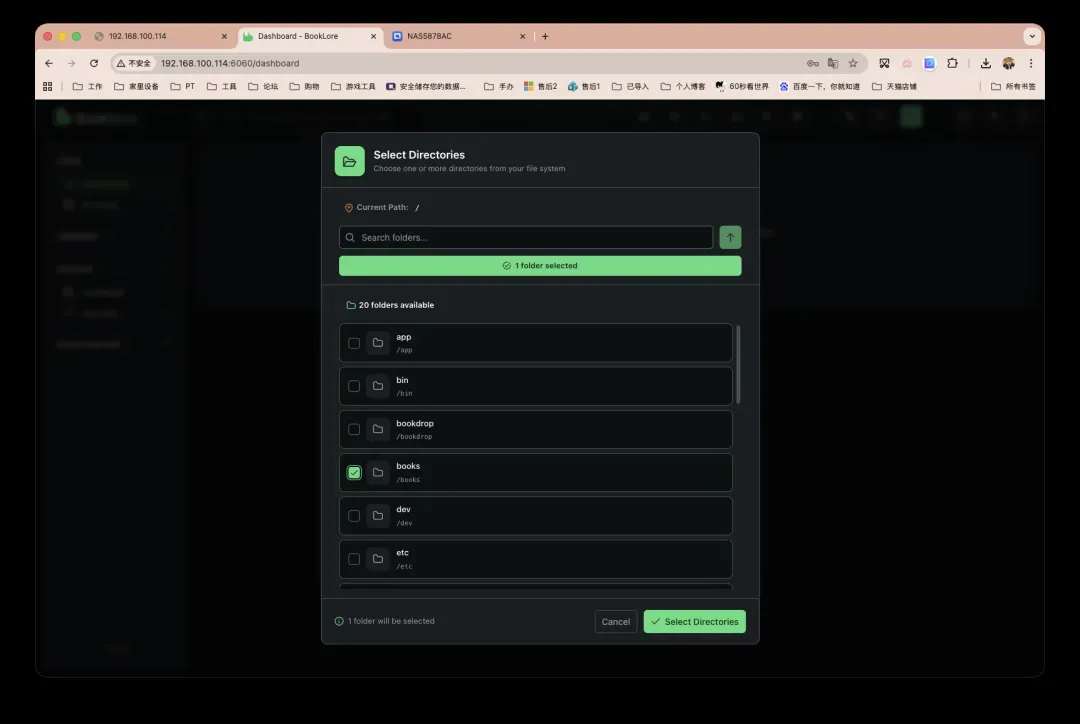Enable the dev folder checkbox
This screenshot has height=724, width=1080.
pos(354,516)
